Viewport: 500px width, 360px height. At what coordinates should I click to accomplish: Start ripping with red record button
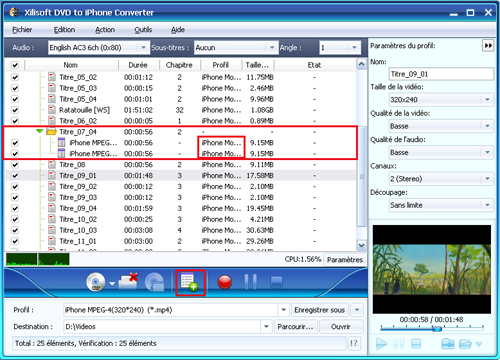tap(225, 282)
